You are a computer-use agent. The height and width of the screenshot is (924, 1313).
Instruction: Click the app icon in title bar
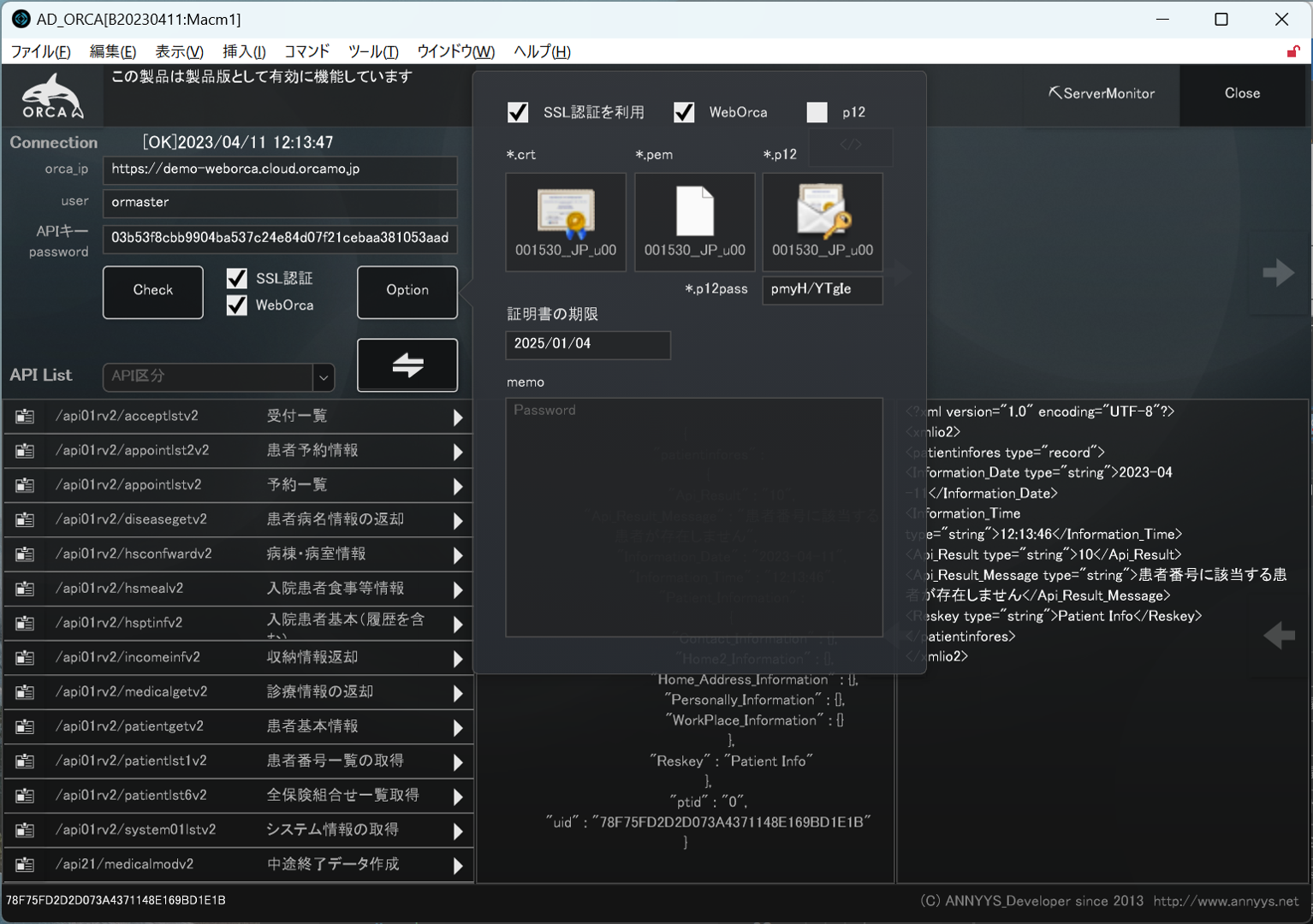click(x=21, y=19)
